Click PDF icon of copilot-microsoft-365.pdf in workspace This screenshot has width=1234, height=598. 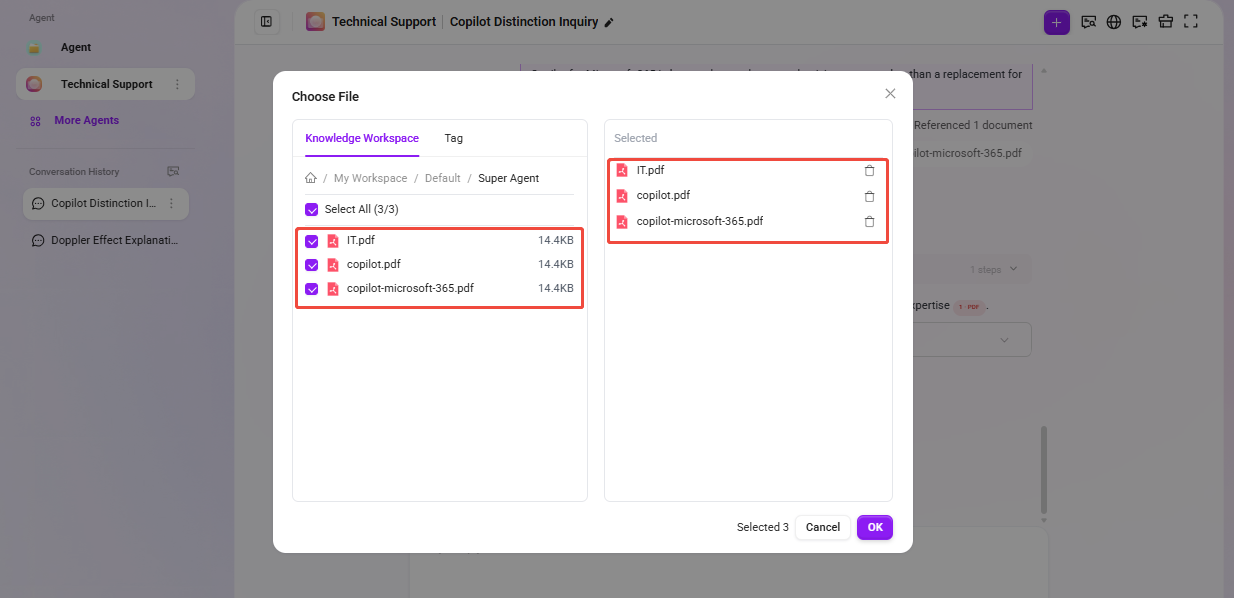pyautogui.click(x=333, y=289)
